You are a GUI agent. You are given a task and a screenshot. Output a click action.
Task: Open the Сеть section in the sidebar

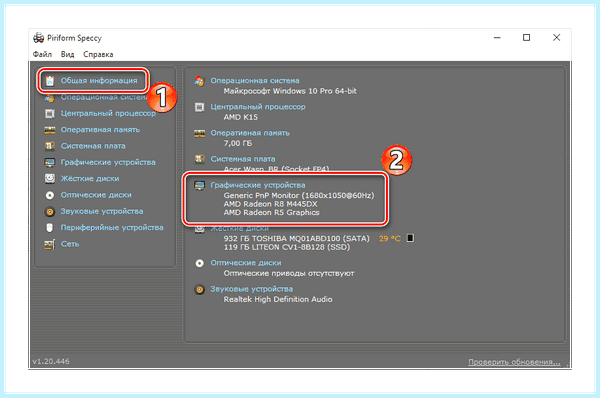click(x=70, y=244)
